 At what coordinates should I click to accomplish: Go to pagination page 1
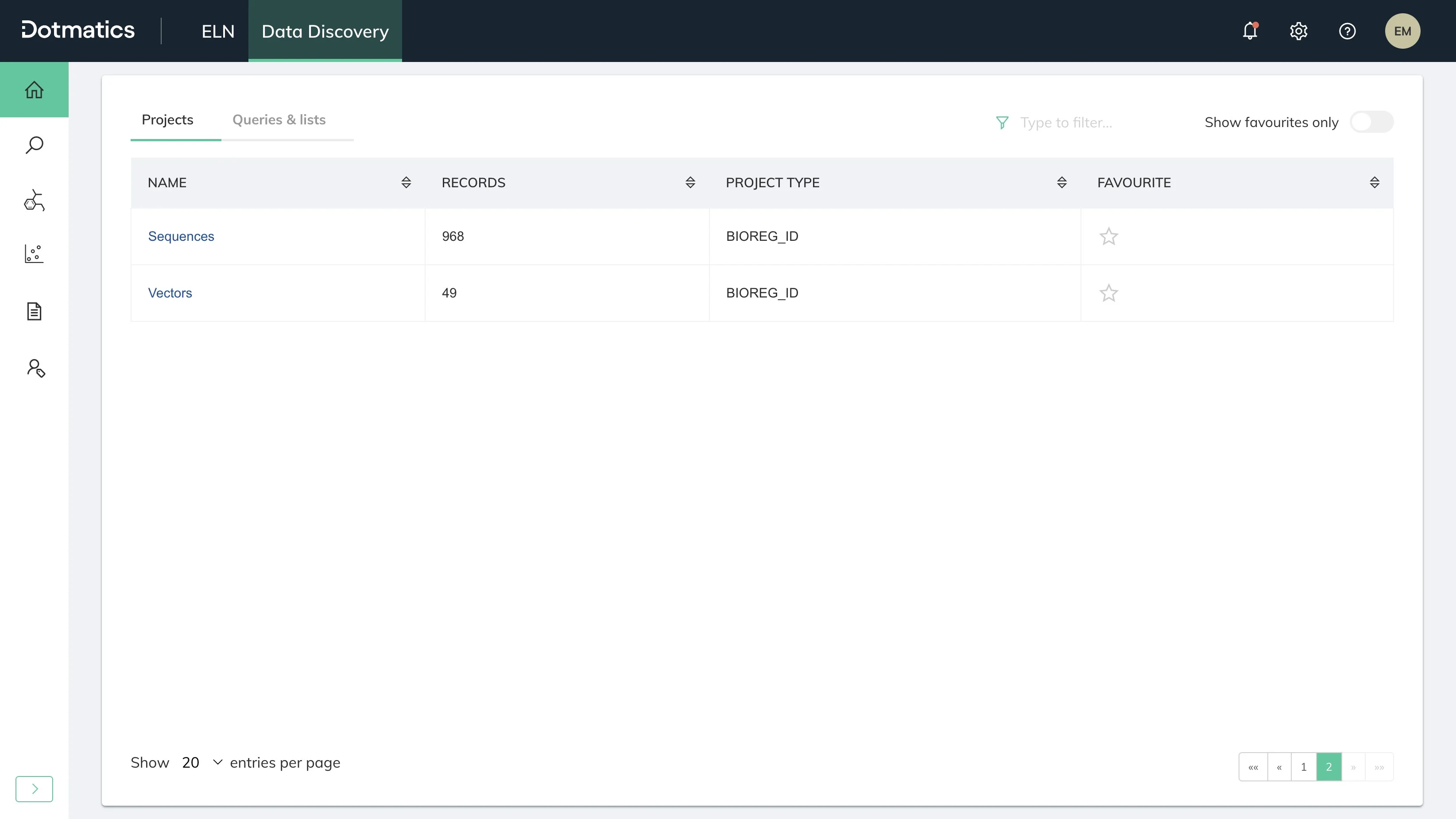pos(1303,767)
